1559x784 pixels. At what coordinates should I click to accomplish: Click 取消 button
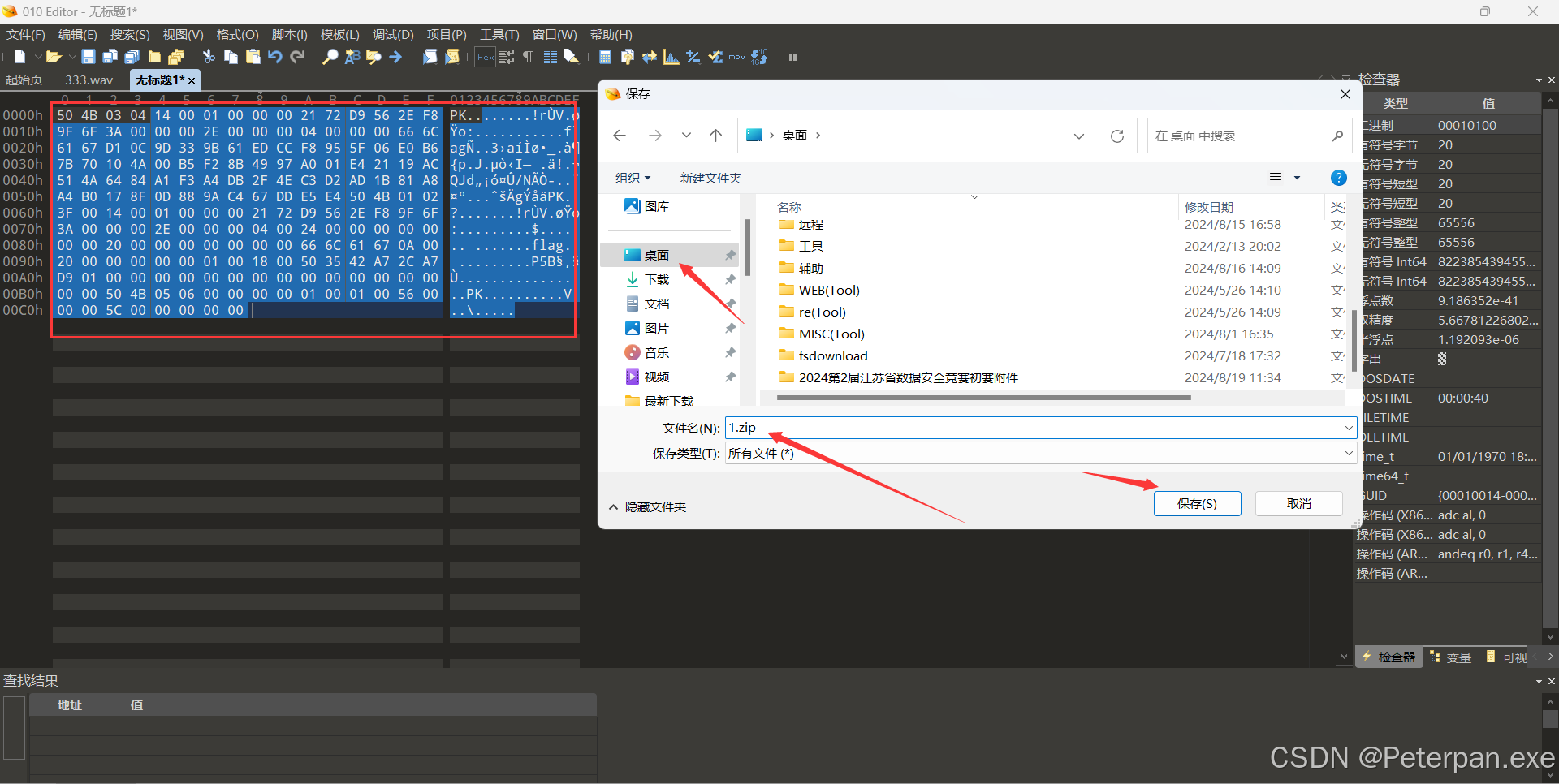click(1298, 503)
